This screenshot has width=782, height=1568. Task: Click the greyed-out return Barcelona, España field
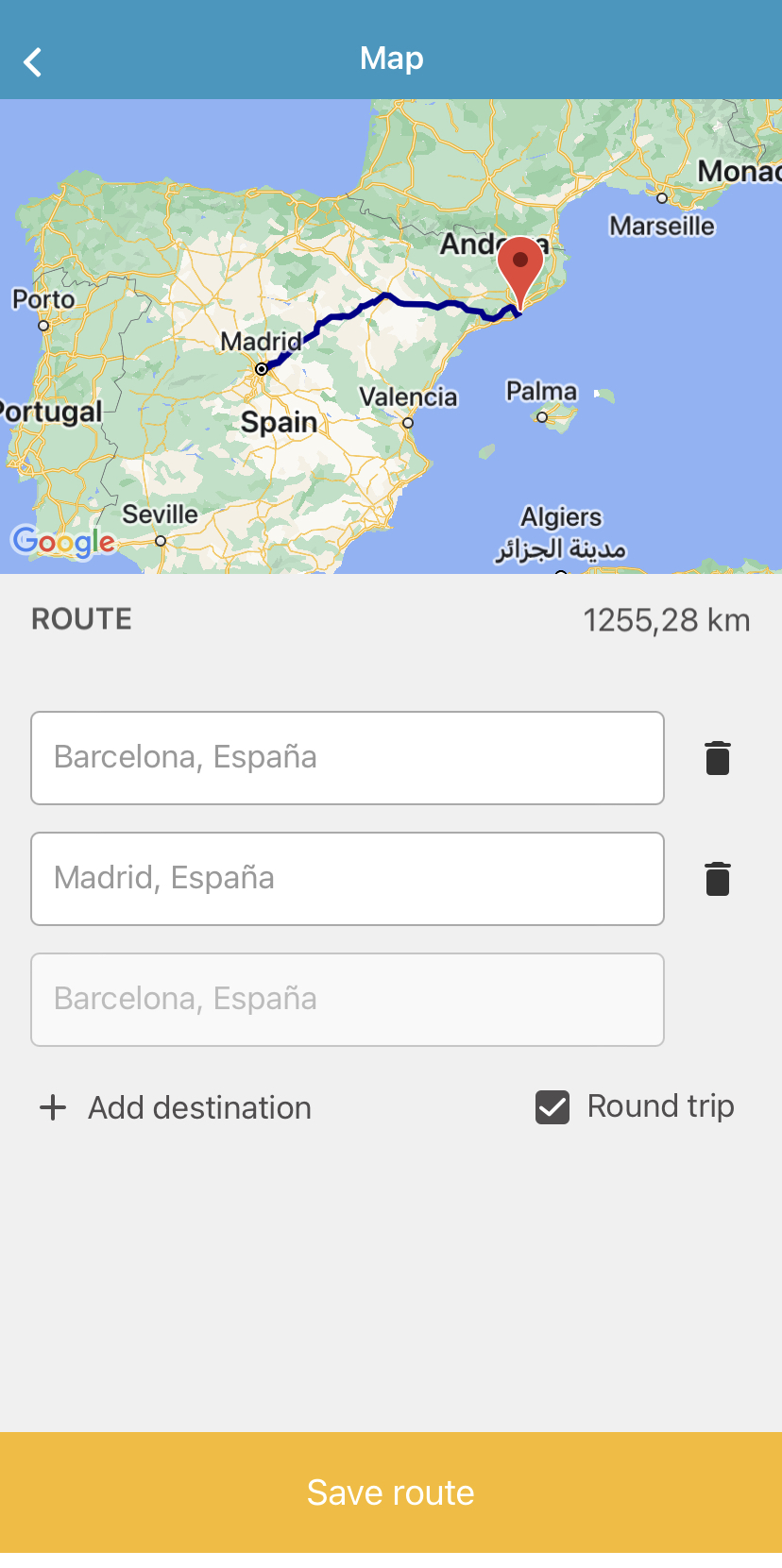tap(348, 1000)
